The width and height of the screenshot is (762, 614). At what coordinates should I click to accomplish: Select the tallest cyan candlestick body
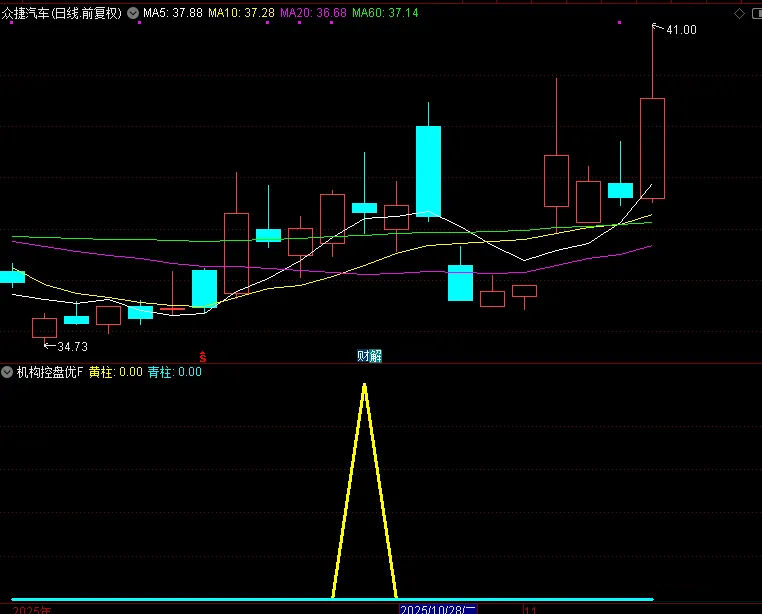point(429,171)
